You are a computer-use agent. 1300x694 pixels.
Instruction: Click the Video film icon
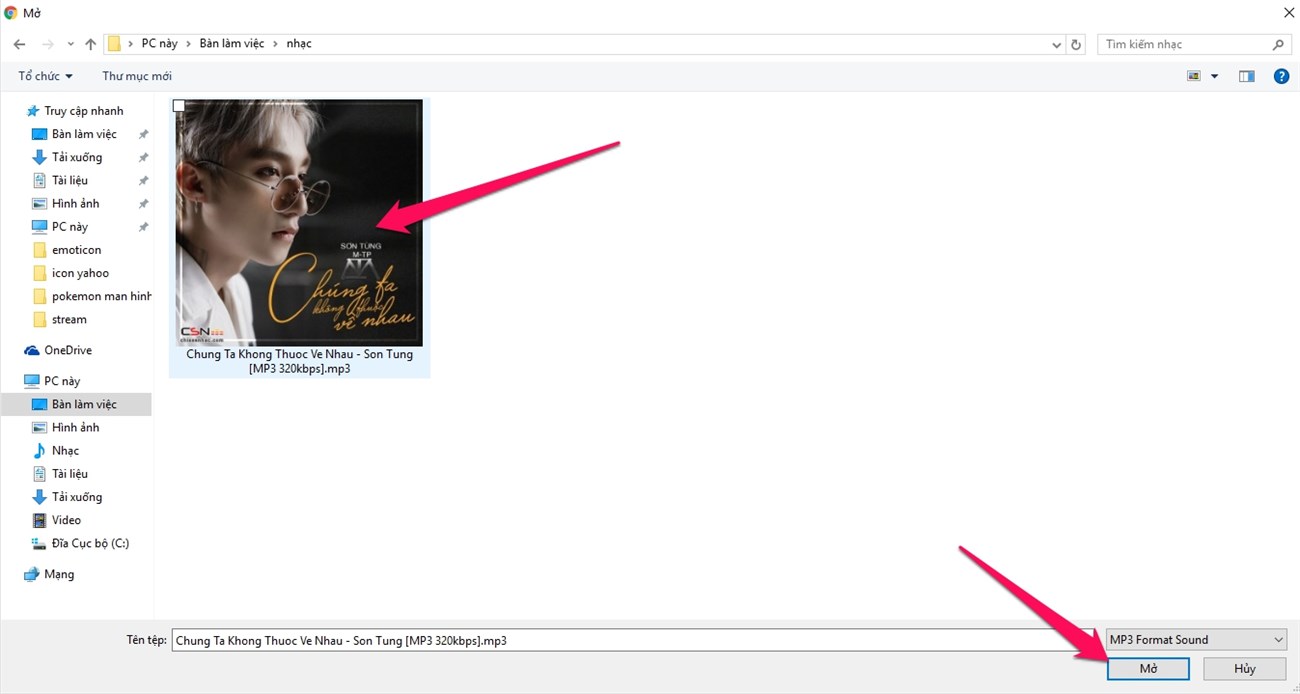pyautogui.click(x=39, y=520)
